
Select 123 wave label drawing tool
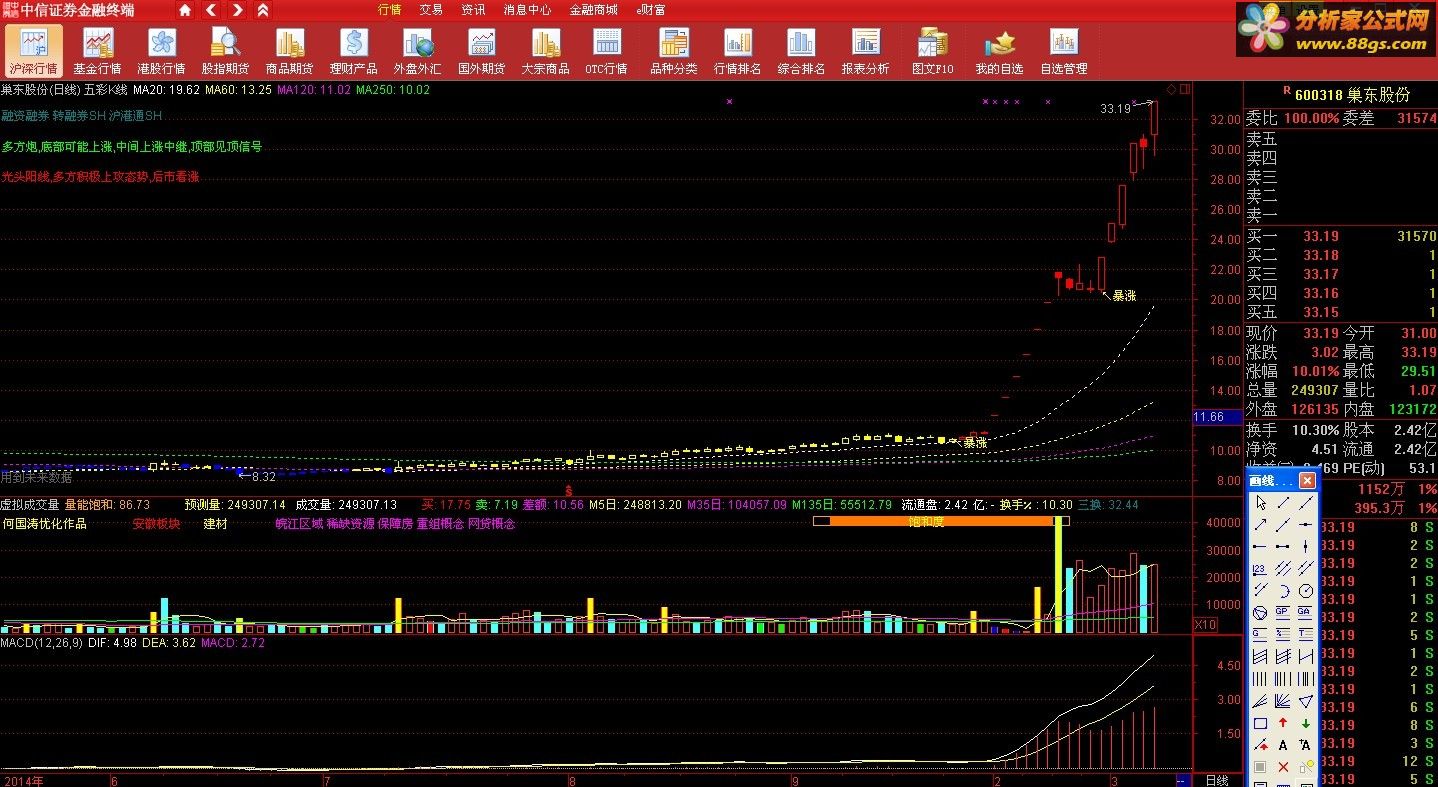click(x=1260, y=568)
